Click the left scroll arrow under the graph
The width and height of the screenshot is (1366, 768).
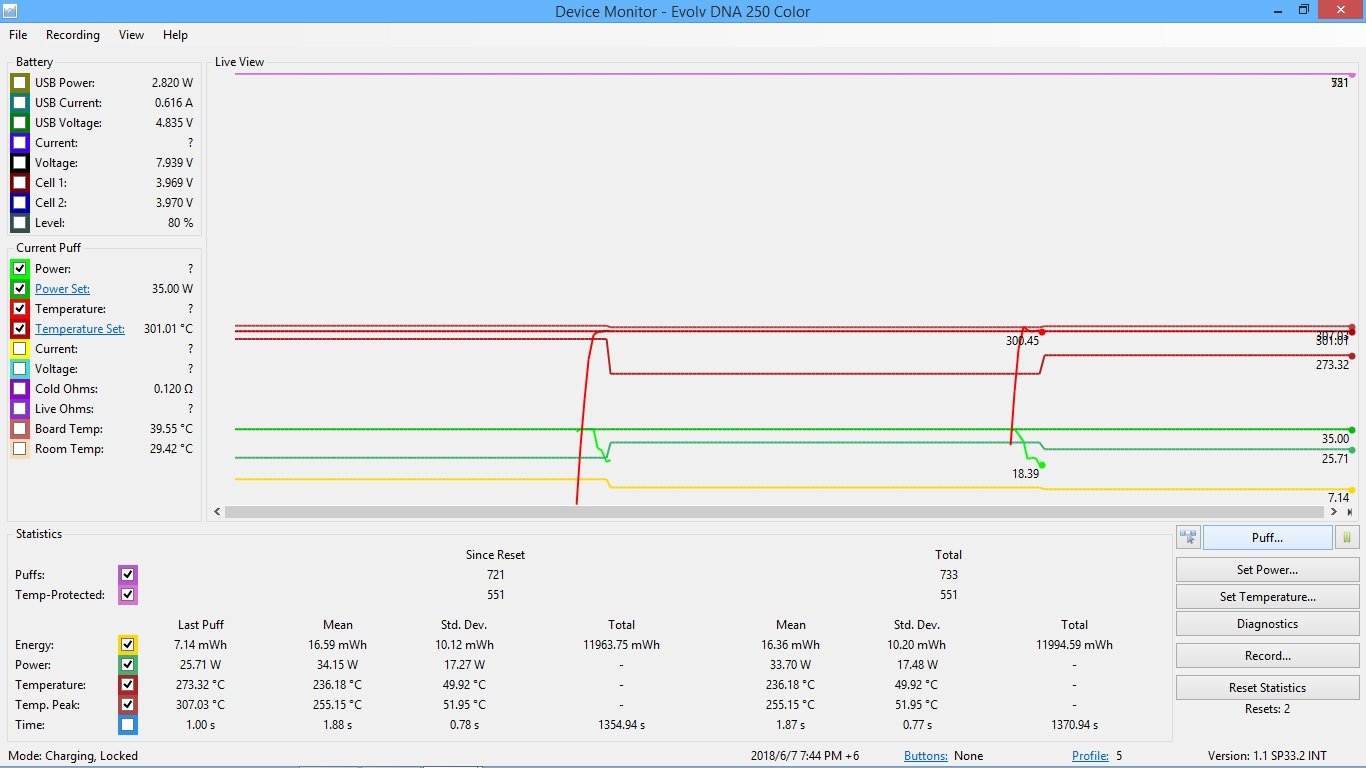(x=219, y=512)
